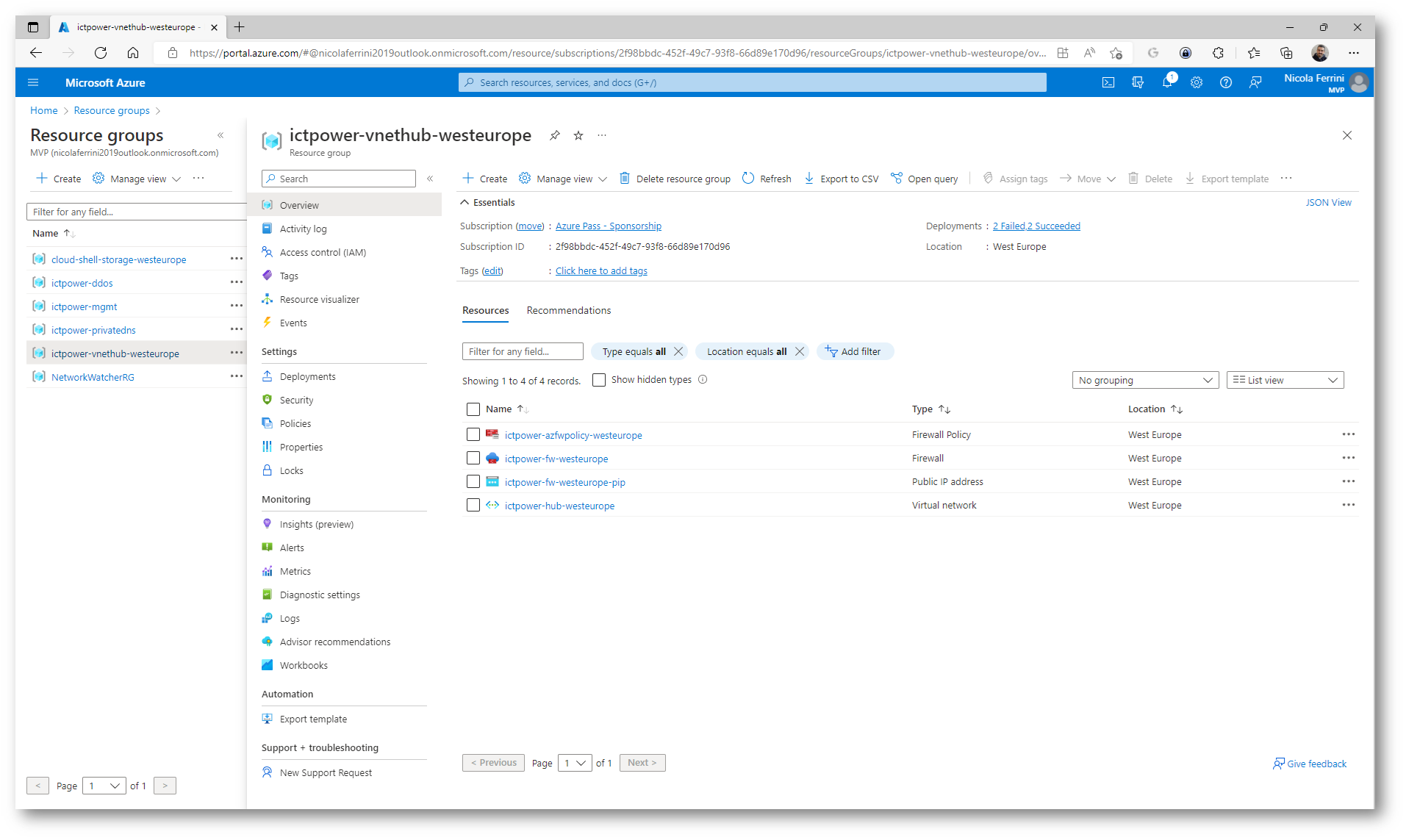Open the notifications bell
Image resolution: width=1406 pixels, height=840 pixels.
(x=1166, y=82)
